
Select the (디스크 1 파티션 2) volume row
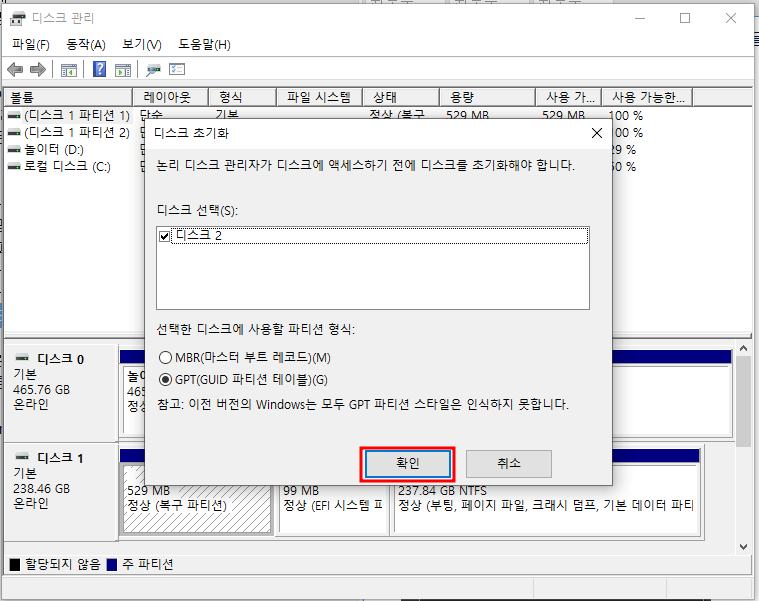tap(77, 133)
